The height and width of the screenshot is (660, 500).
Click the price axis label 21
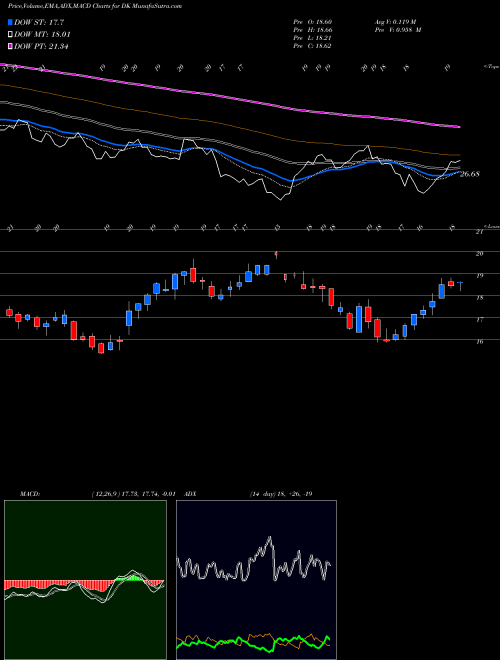[x=479, y=232]
